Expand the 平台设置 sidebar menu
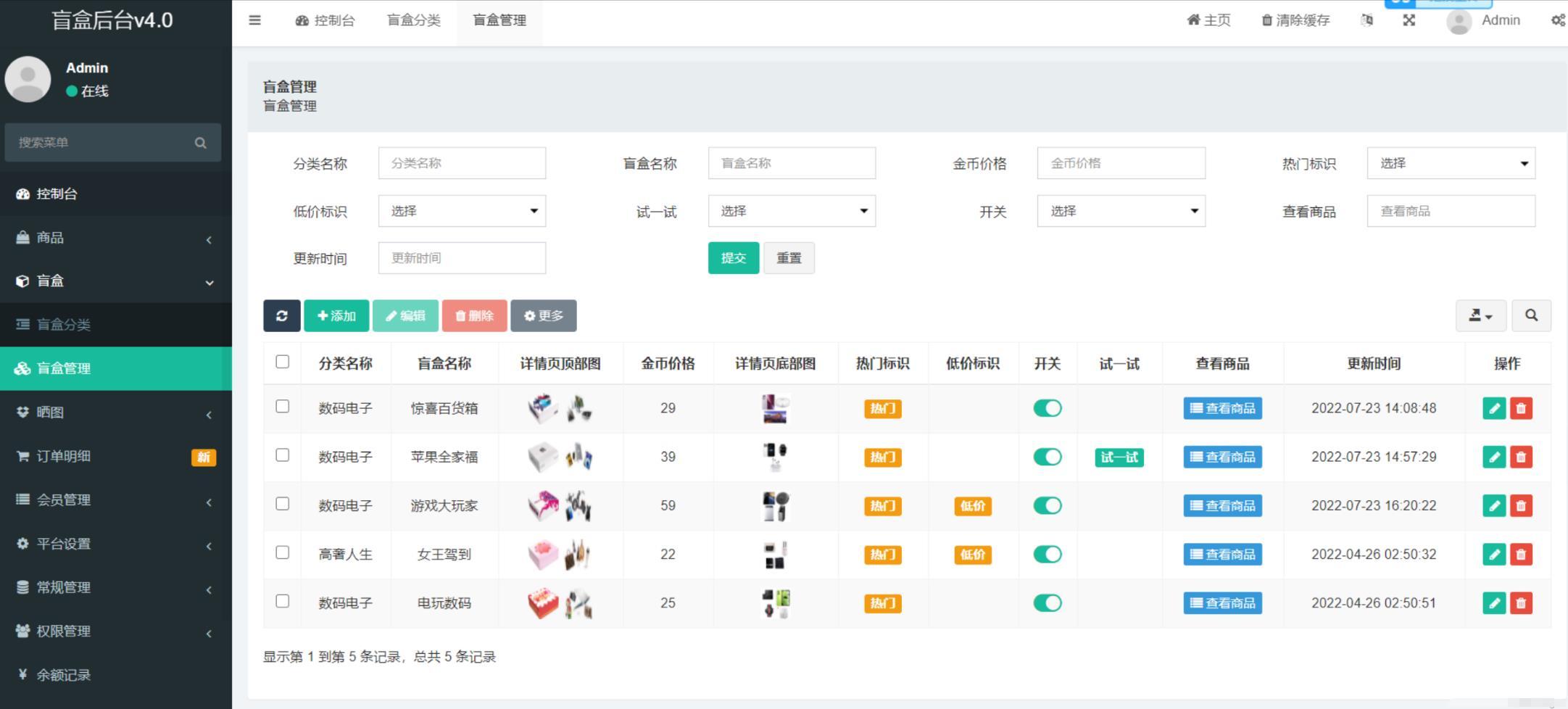This screenshot has height=709, width=1568. tap(116, 544)
